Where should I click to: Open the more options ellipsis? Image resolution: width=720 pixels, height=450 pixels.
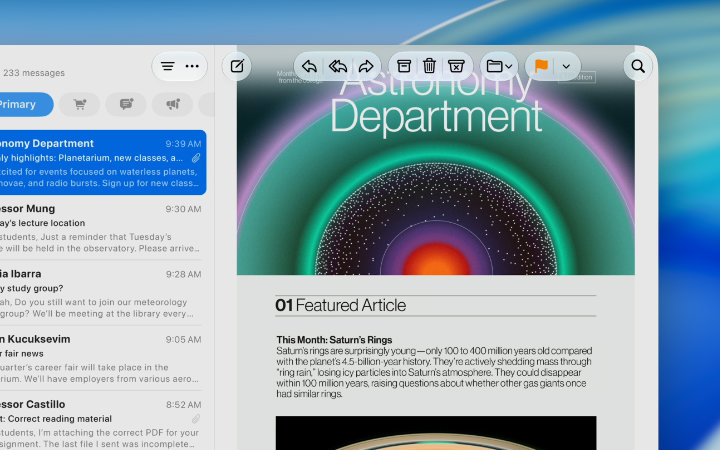[x=192, y=67]
